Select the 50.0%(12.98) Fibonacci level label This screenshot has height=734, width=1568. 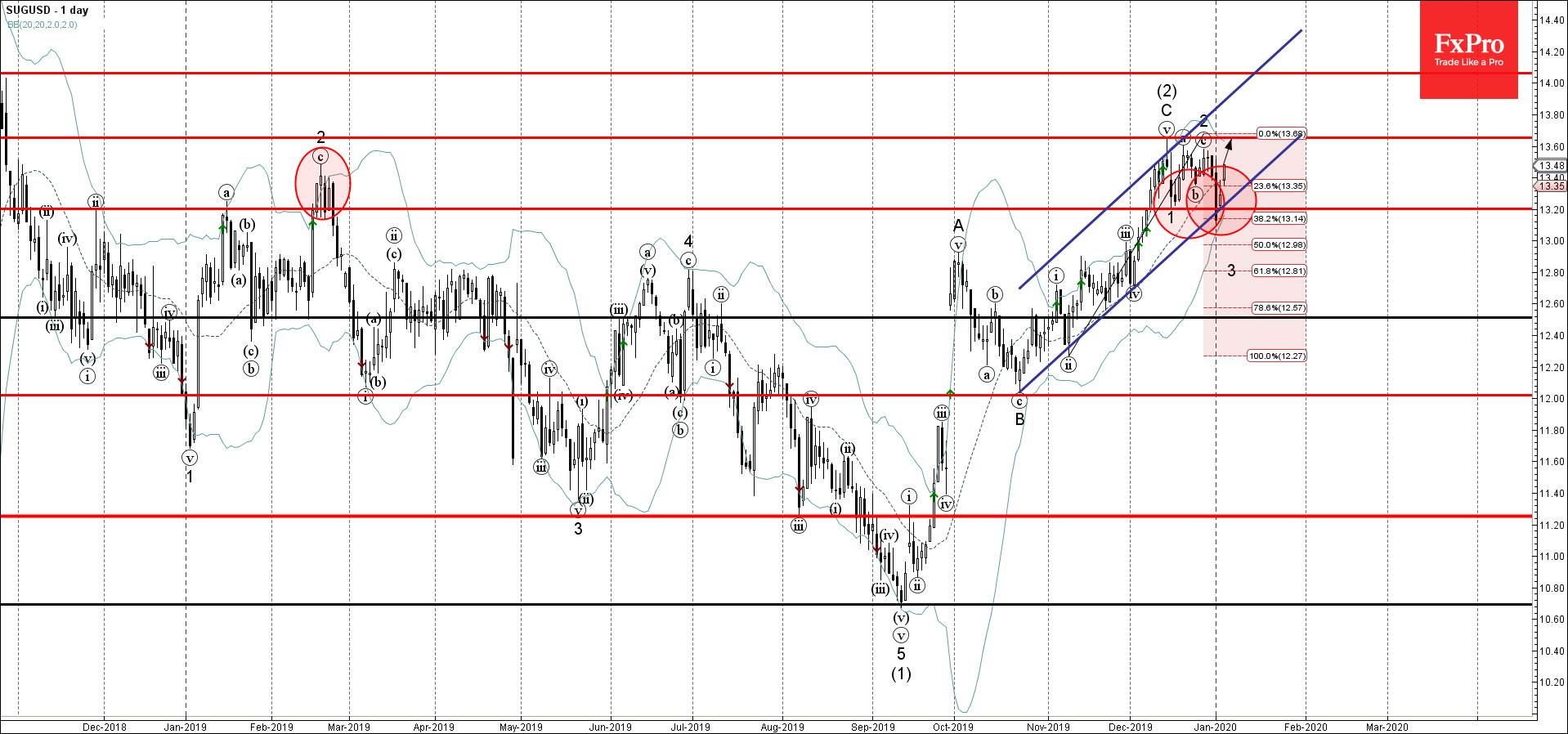[1279, 244]
